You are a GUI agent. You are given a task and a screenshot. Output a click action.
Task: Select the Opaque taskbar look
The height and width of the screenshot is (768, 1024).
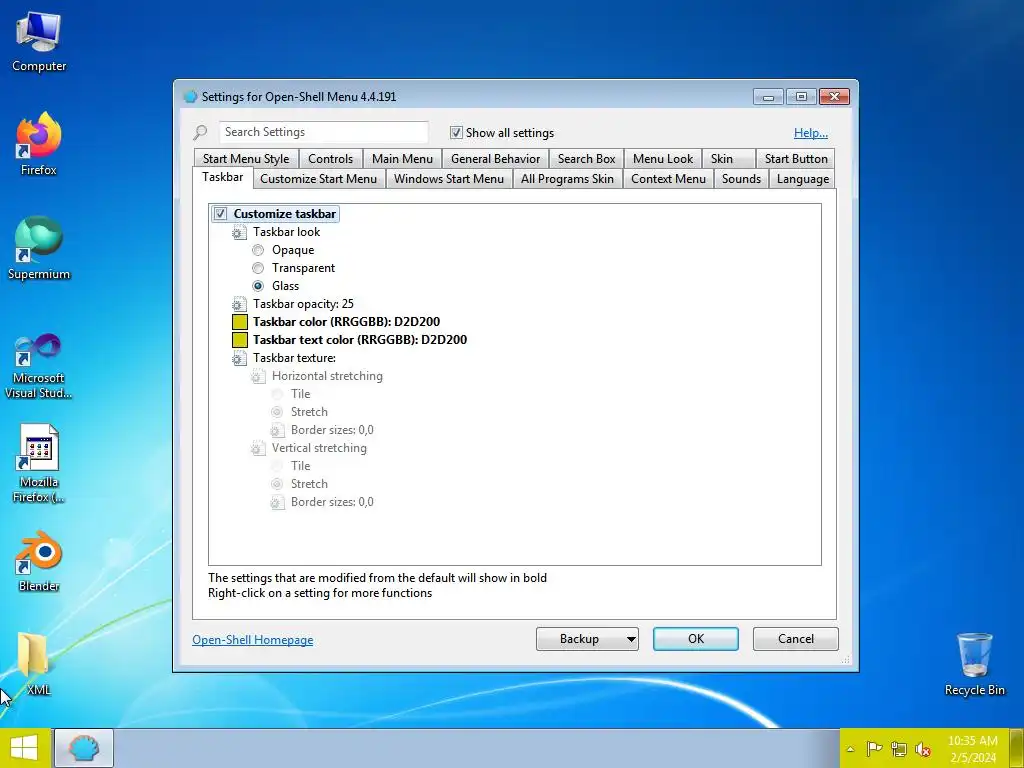(258, 250)
